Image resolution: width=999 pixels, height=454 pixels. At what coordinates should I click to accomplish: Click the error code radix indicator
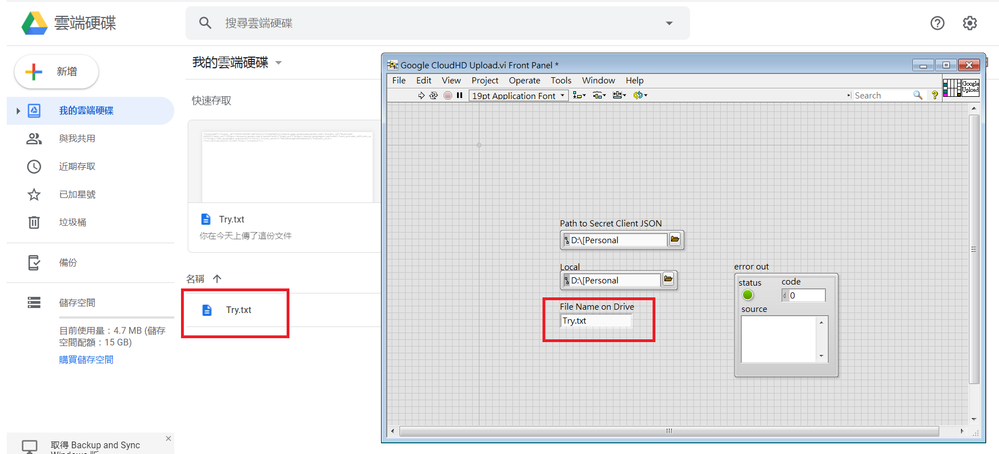pyautogui.click(x=785, y=295)
